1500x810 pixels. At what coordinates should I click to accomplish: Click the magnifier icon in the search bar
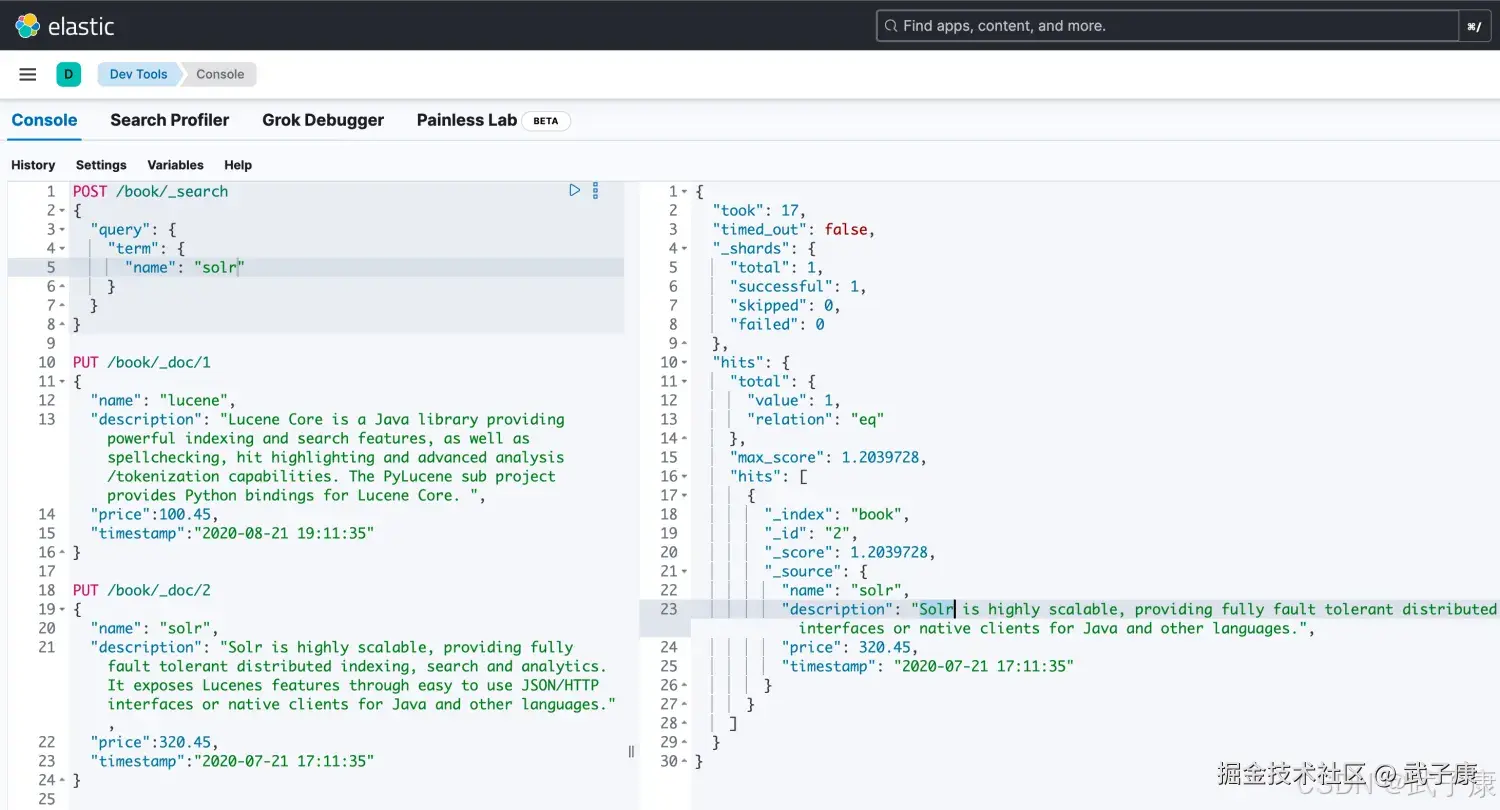(x=890, y=25)
